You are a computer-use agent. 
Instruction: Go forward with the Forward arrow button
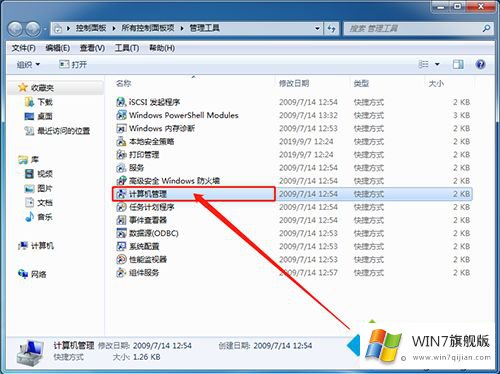click(x=33, y=29)
